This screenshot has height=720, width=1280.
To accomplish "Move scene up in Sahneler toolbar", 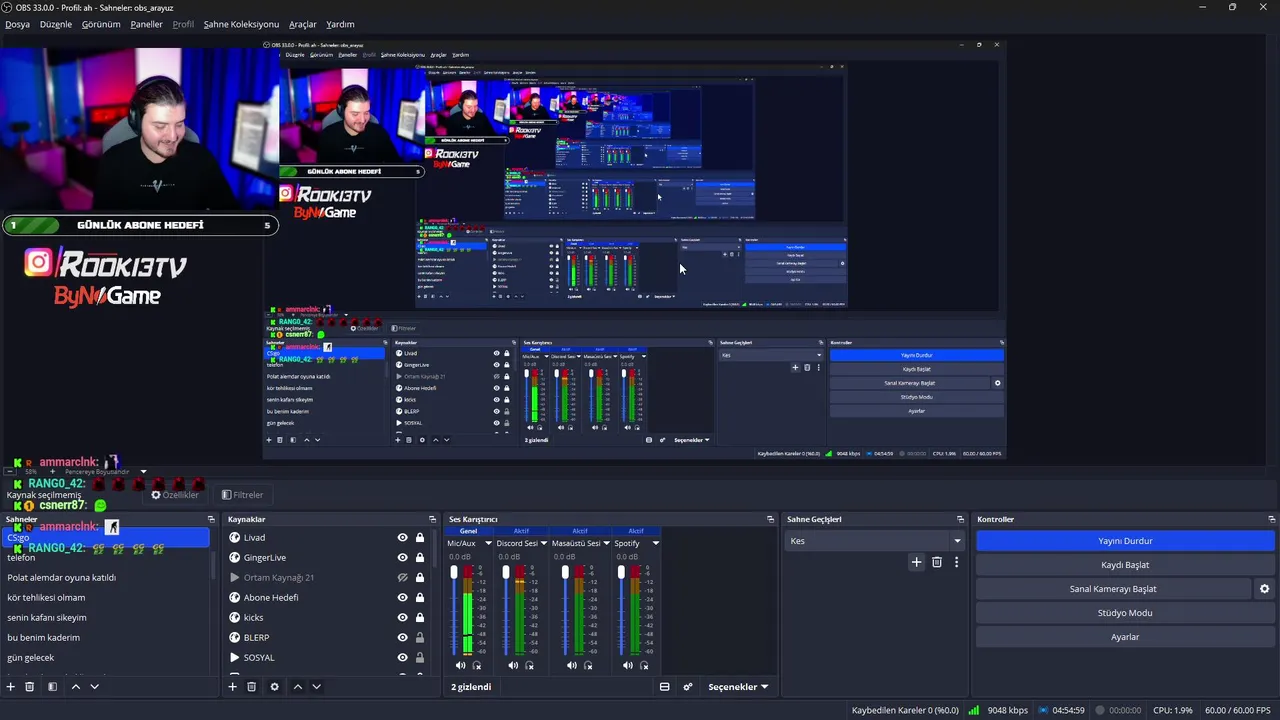I will (75, 687).
